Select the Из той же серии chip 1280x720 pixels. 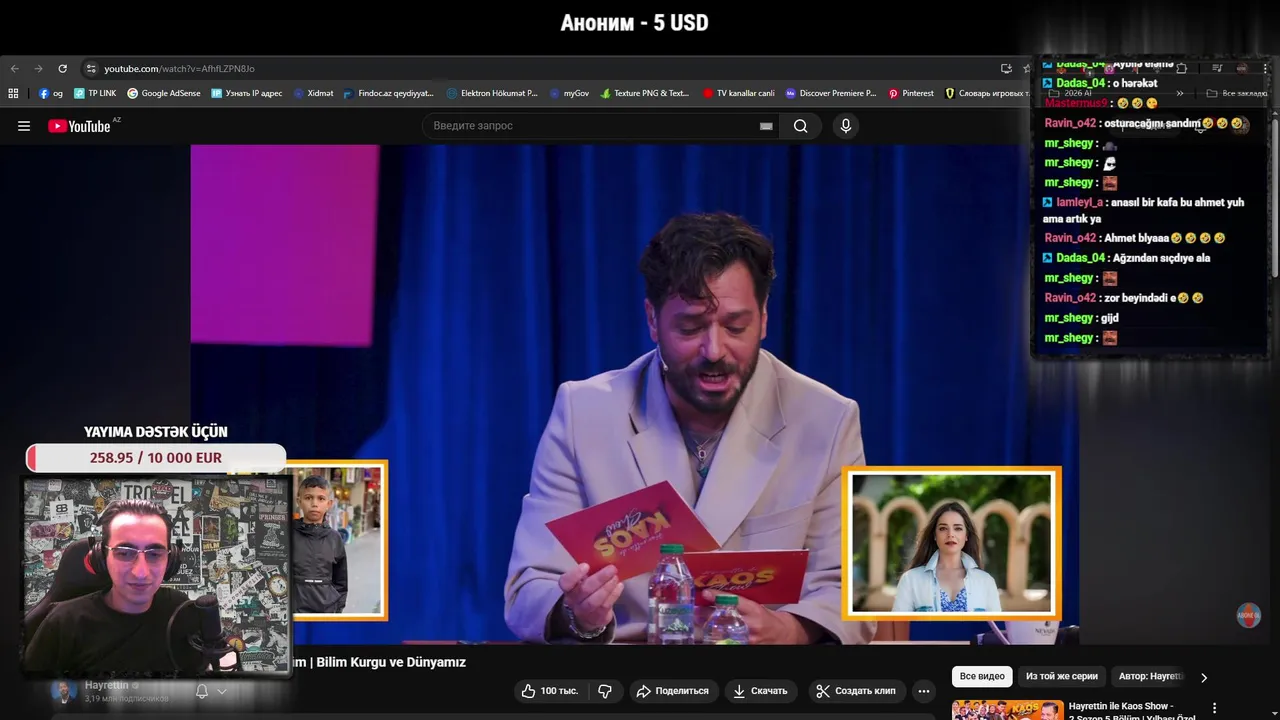coord(1062,677)
